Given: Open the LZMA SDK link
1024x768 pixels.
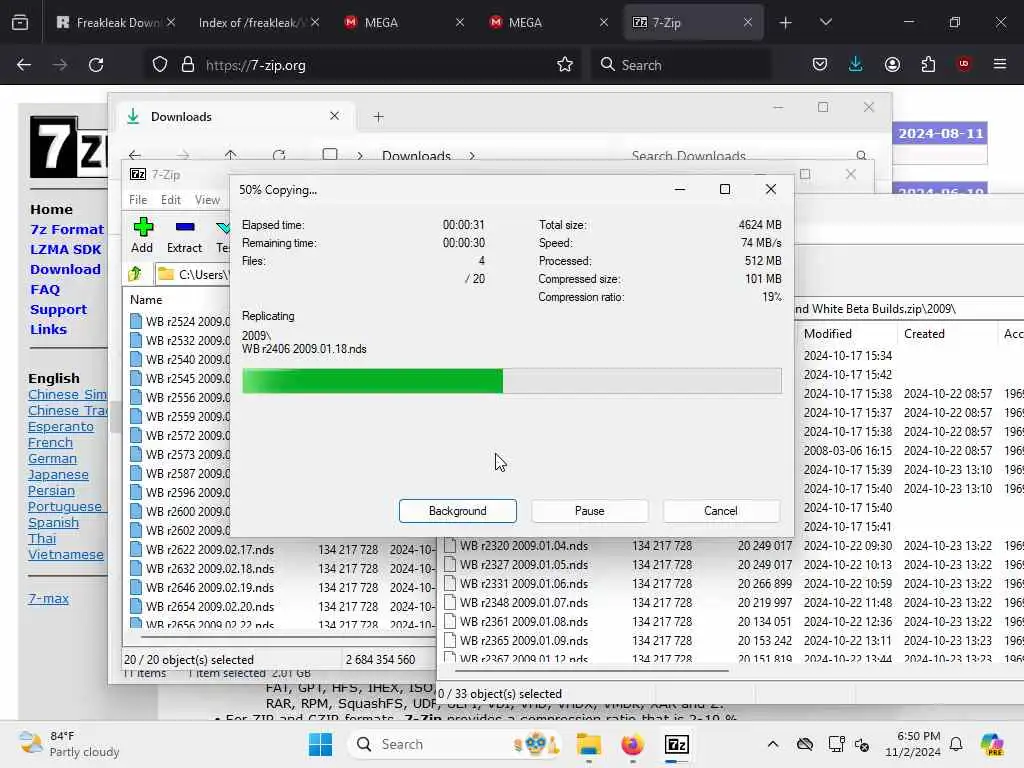Looking at the screenshot, I should pos(65,249).
